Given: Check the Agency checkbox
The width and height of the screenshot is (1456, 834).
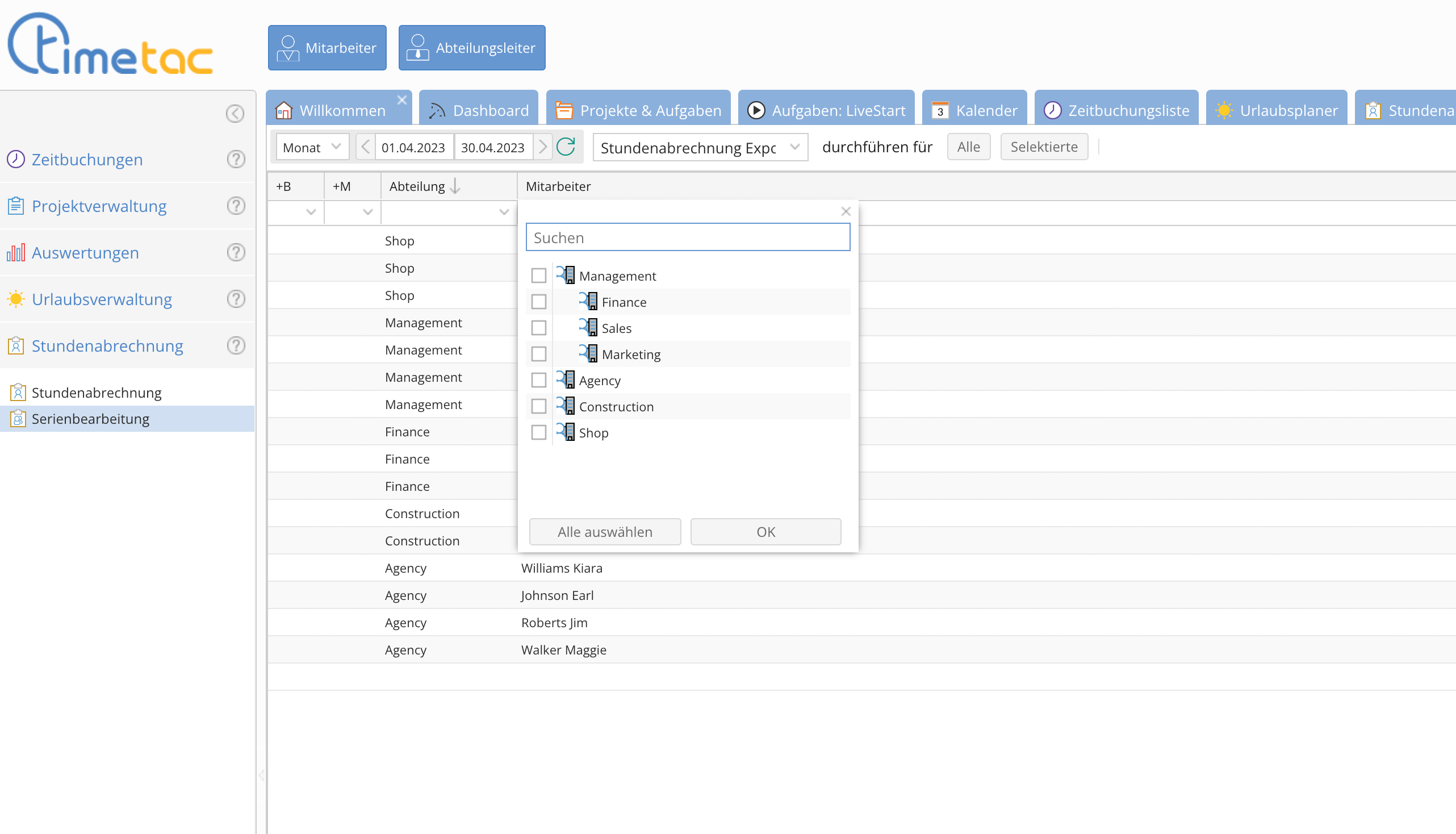Looking at the screenshot, I should (539, 380).
